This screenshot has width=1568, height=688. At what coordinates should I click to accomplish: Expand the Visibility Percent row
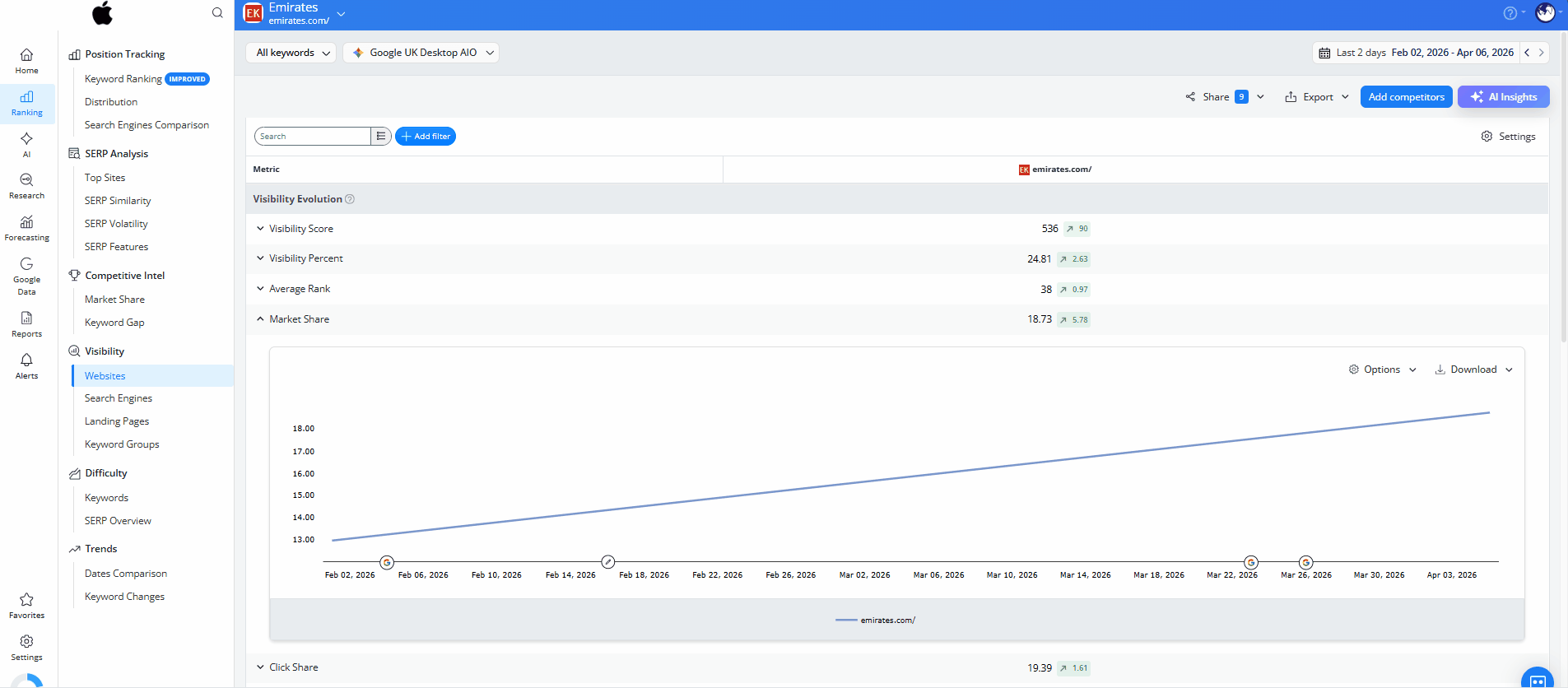click(260, 258)
